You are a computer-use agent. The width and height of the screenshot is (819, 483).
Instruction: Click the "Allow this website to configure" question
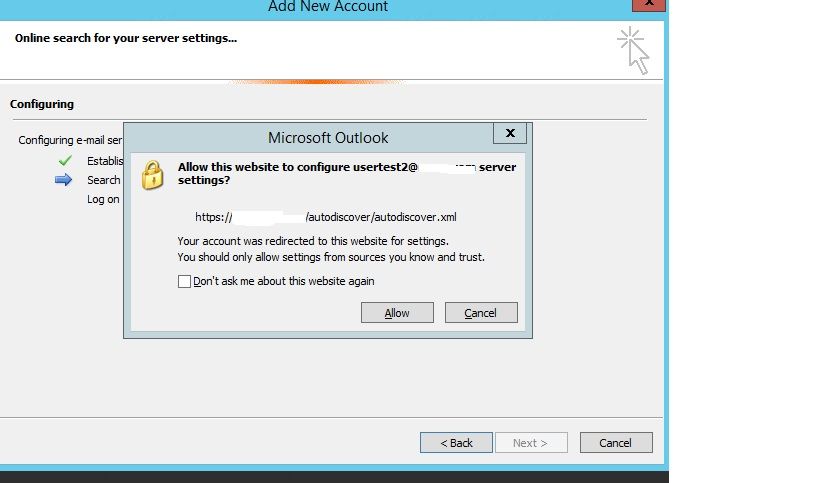(347, 173)
